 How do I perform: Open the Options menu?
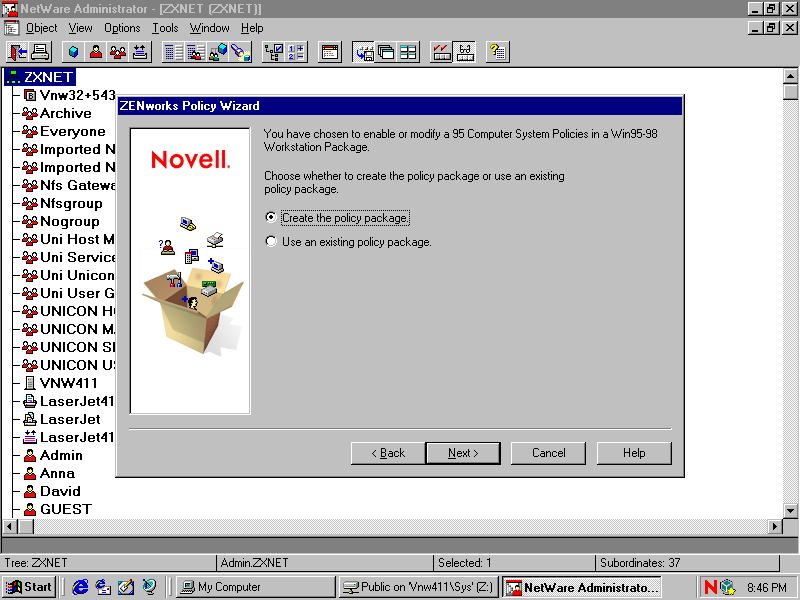click(122, 28)
